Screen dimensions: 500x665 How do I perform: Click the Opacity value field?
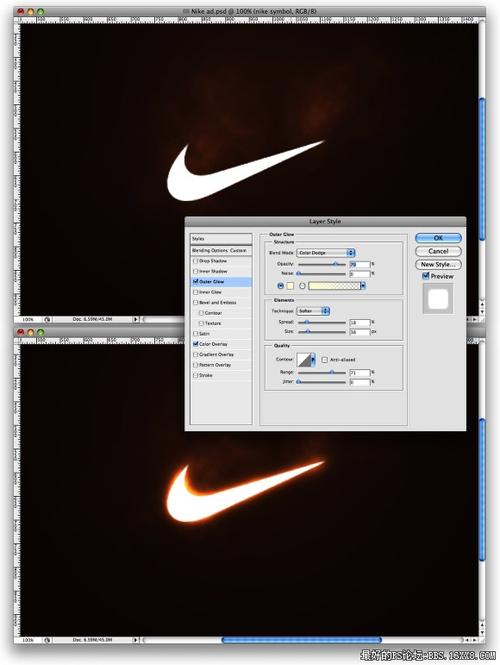click(360, 264)
